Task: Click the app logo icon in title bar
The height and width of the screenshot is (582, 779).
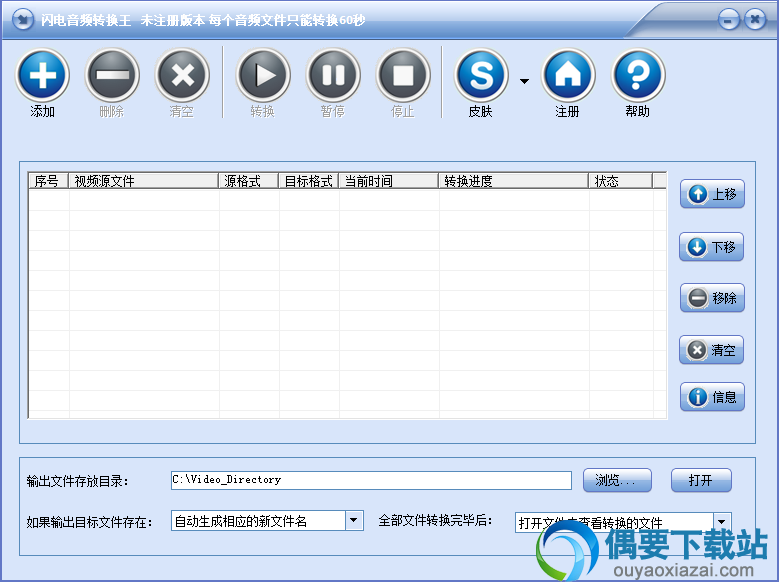Action: point(22,20)
